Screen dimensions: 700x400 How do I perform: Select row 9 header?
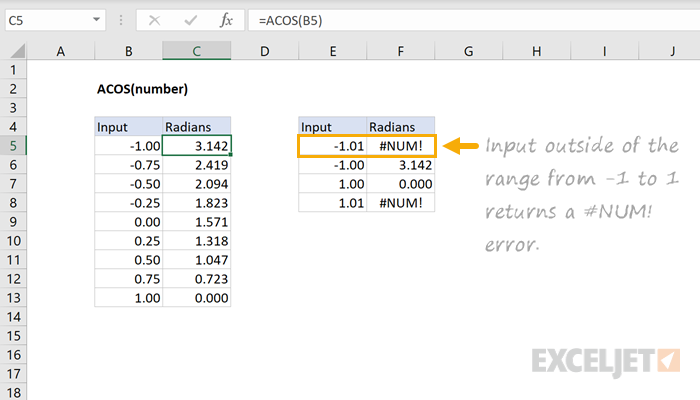tap(13, 222)
